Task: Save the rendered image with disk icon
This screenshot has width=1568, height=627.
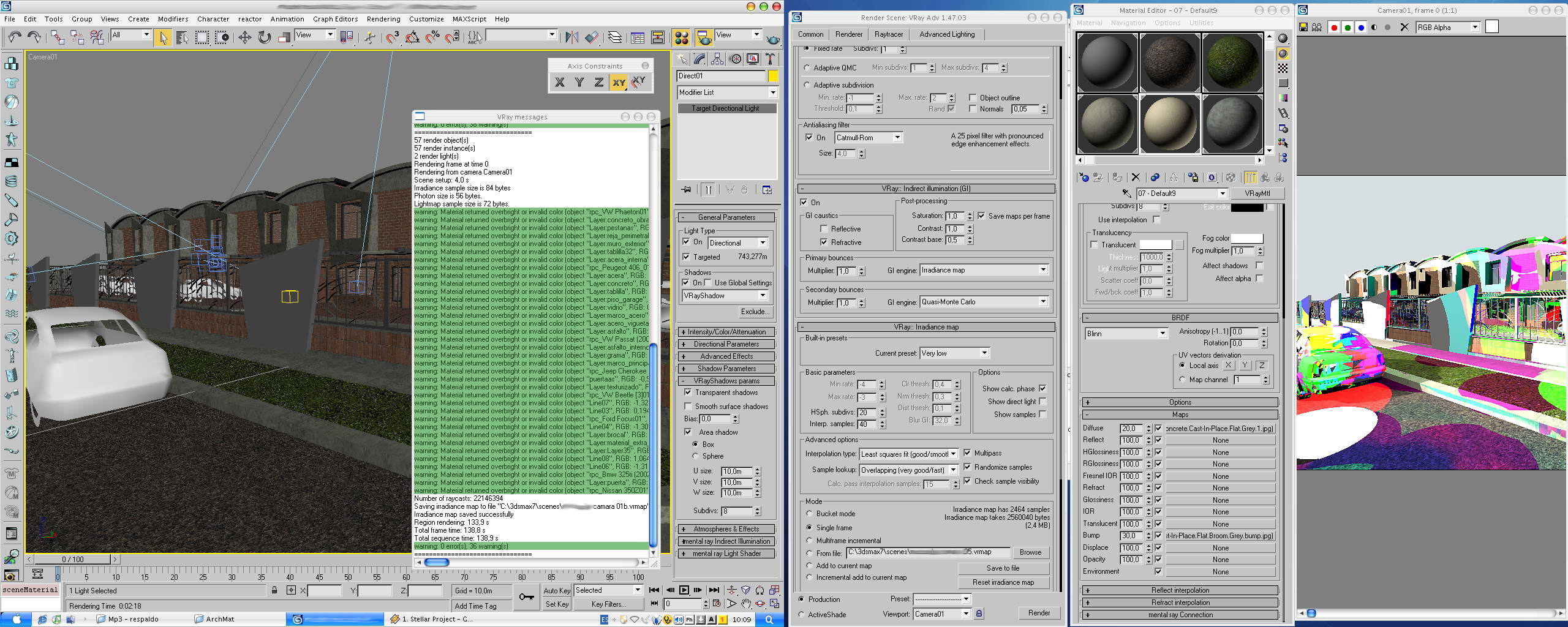Action: click(x=1303, y=28)
